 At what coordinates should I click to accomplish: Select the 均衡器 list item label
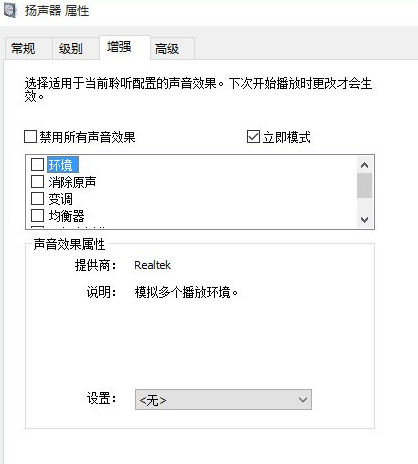(x=66, y=216)
